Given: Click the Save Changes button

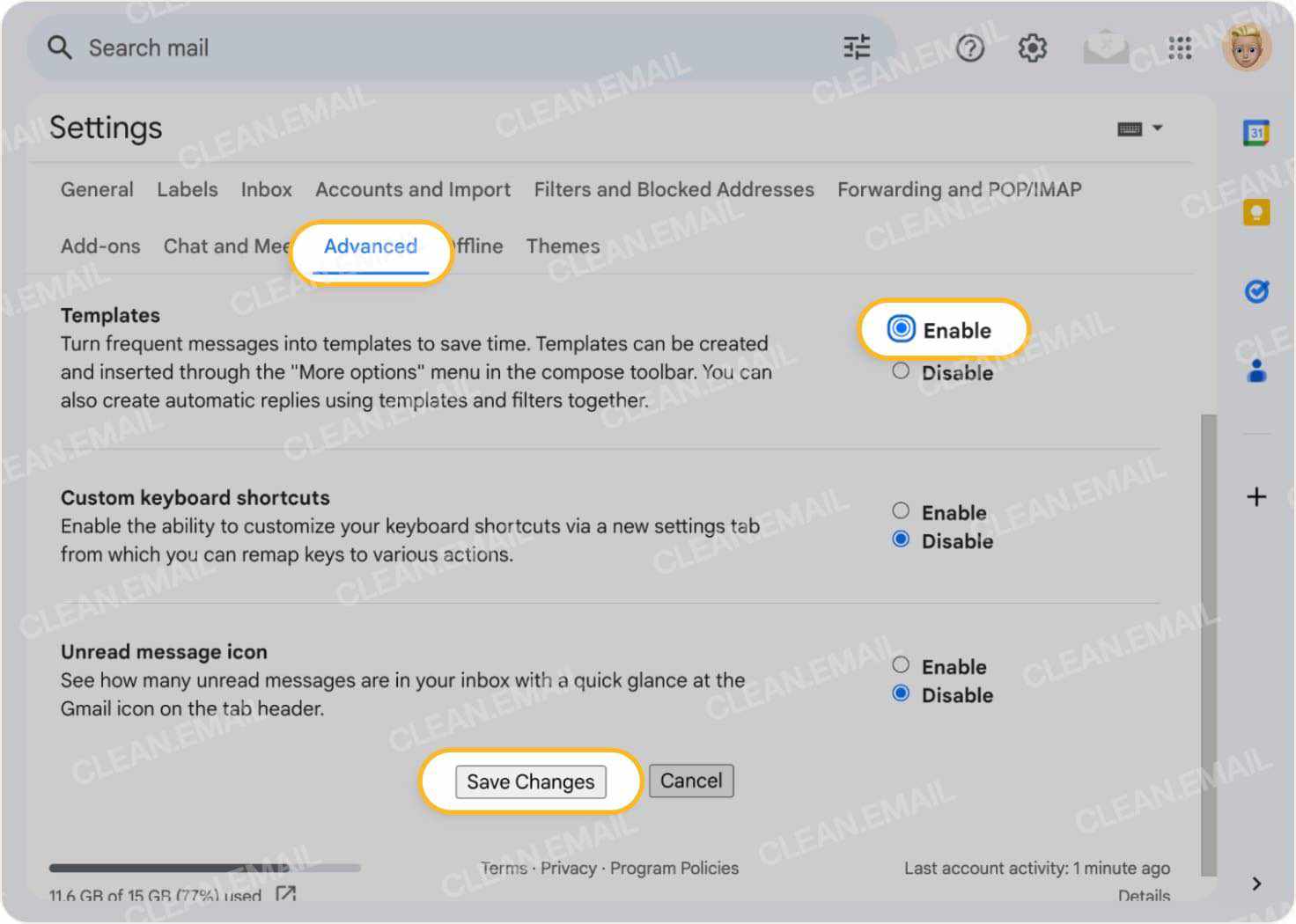Looking at the screenshot, I should point(530,781).
